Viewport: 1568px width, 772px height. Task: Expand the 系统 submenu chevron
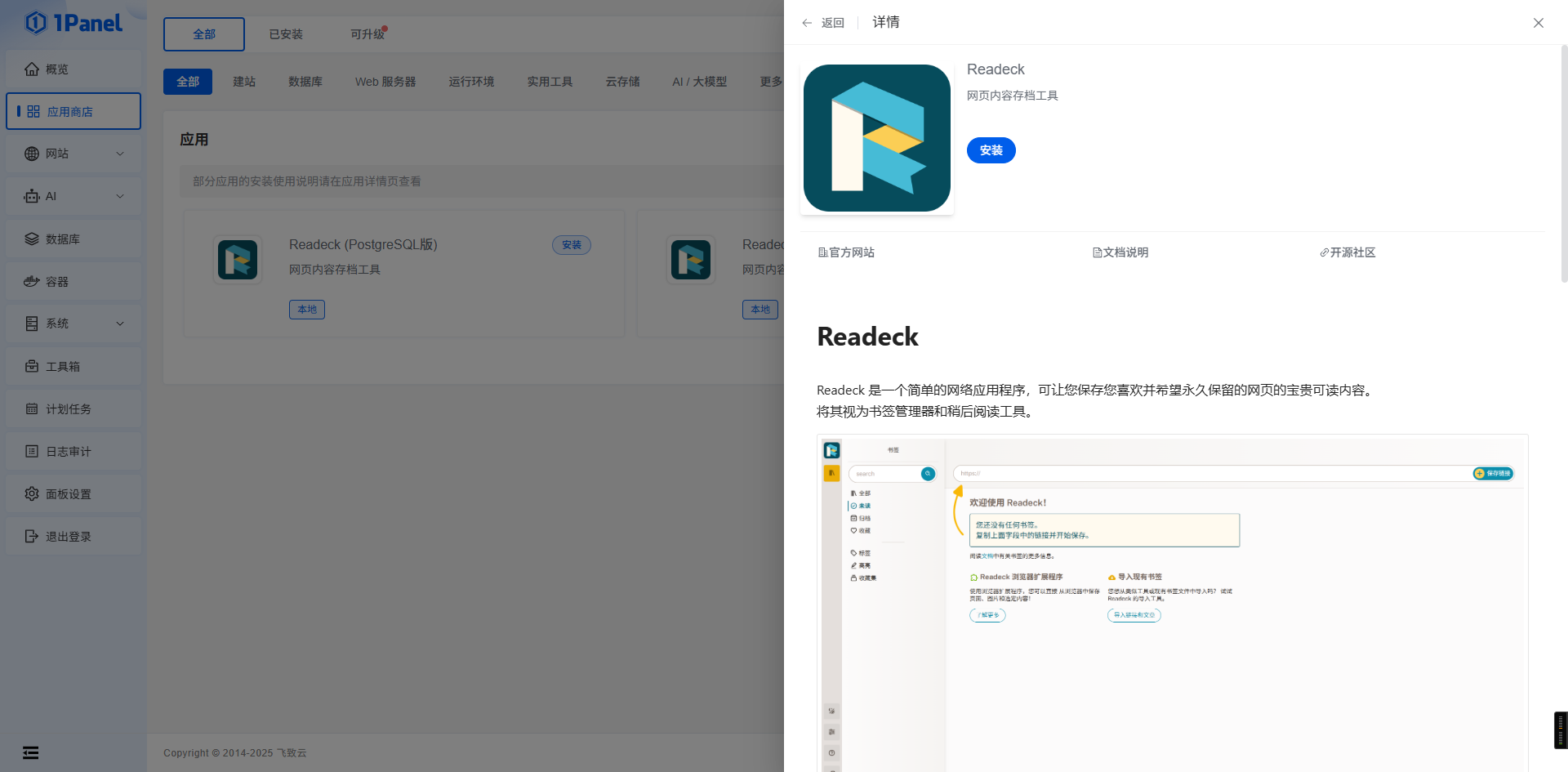120,324
